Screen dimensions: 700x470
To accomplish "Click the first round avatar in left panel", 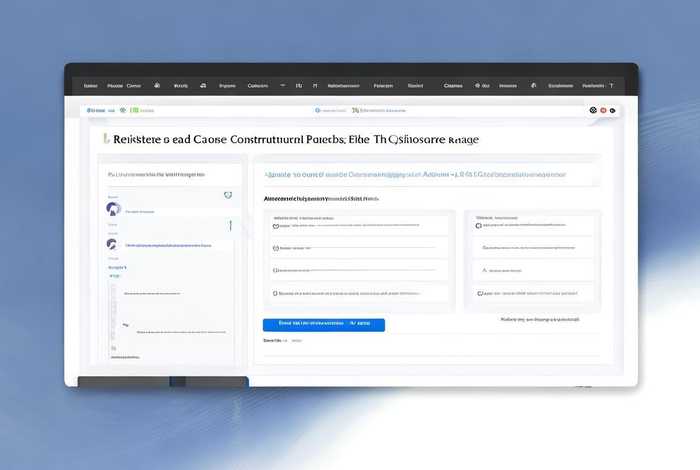I will (113, 209).
